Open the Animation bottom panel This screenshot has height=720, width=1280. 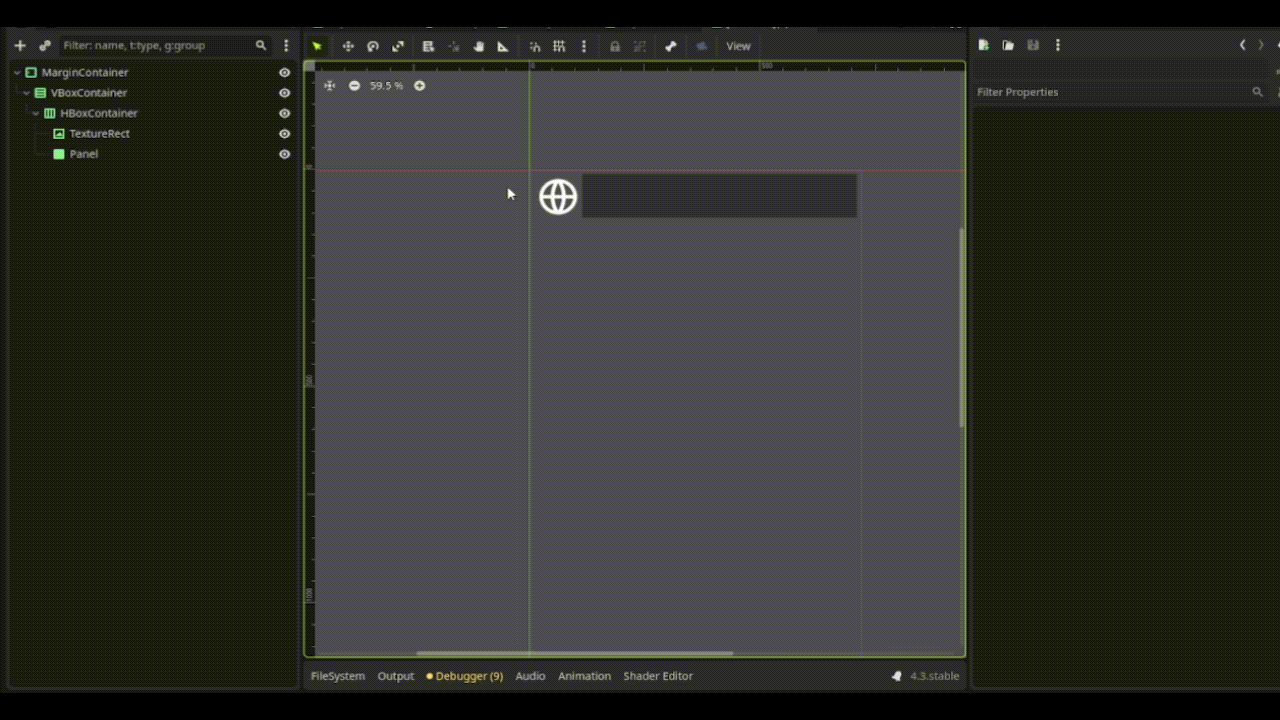[584, 676]
